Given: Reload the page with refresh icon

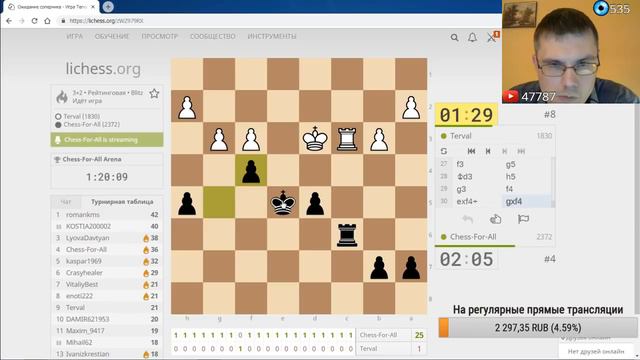Looking at the screenshot, I should coord(35,21).
